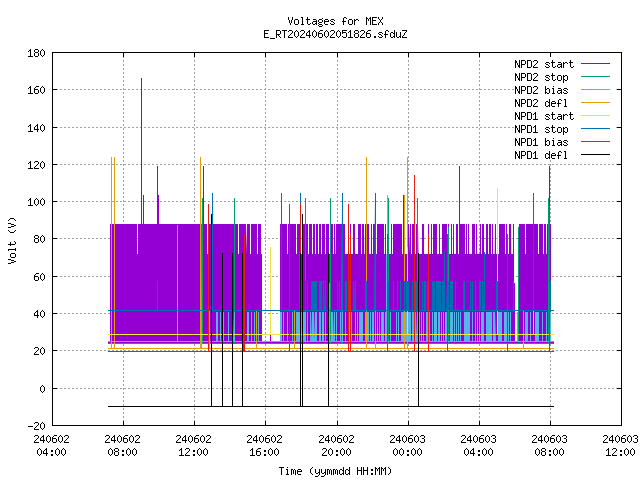
Task: Click the 240602 20:00 x-axis tick label
Action: [x=336, y=446]
